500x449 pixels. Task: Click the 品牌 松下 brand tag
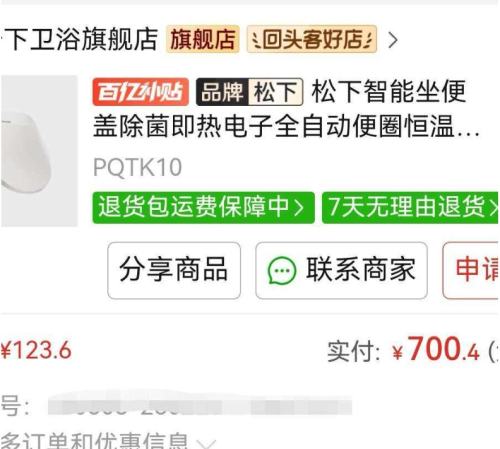click(x=249, y=92)
